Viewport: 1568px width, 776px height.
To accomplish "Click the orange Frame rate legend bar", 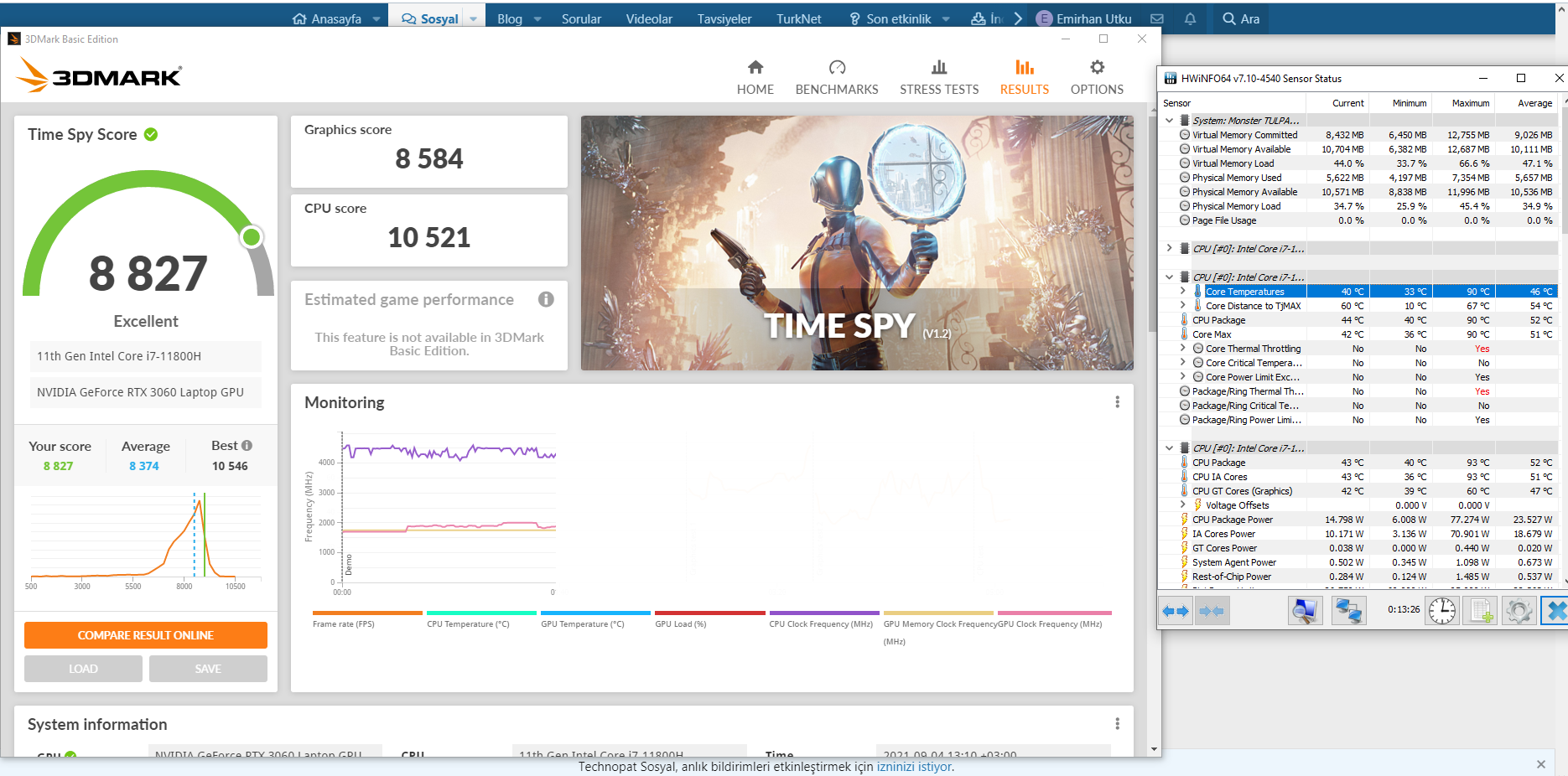I will pos(367,613).
